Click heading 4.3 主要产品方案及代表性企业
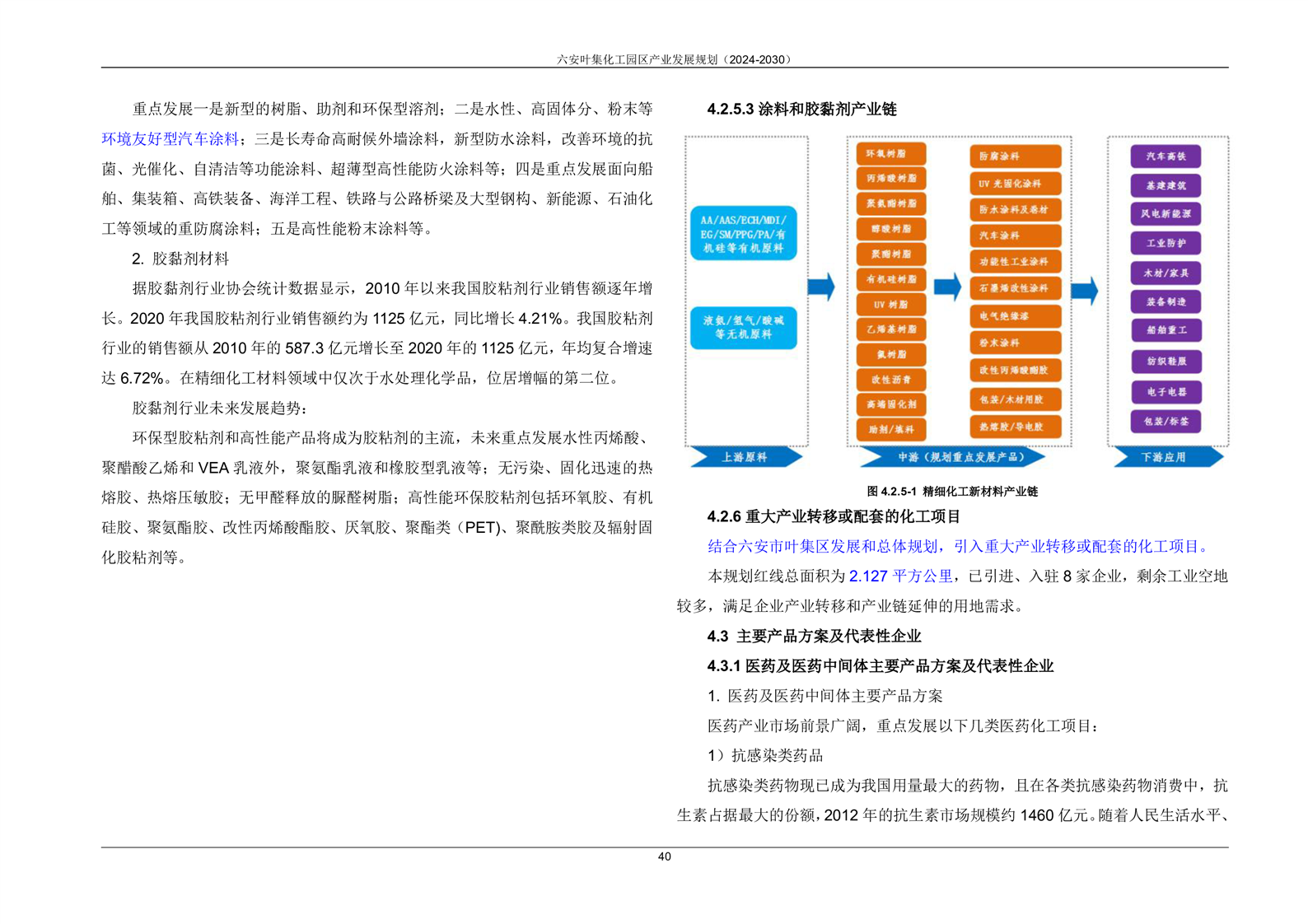 814,637
